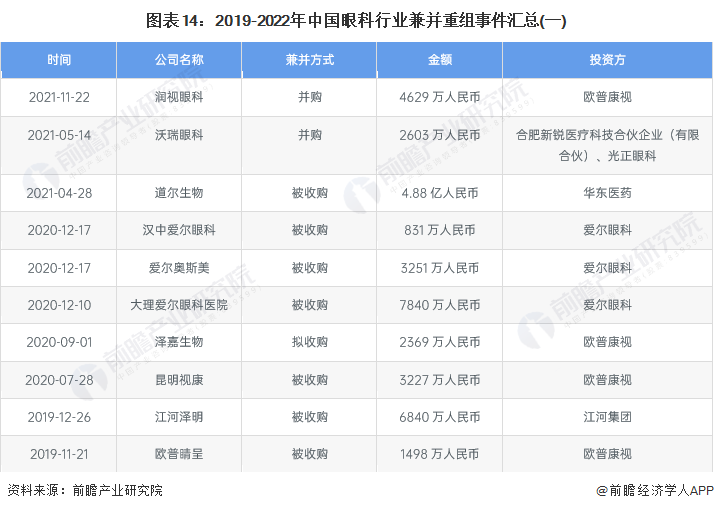Viewport: 714px width, 511px height.
Task: Select the 江河集团 investor cell
Action: (607, 417)
